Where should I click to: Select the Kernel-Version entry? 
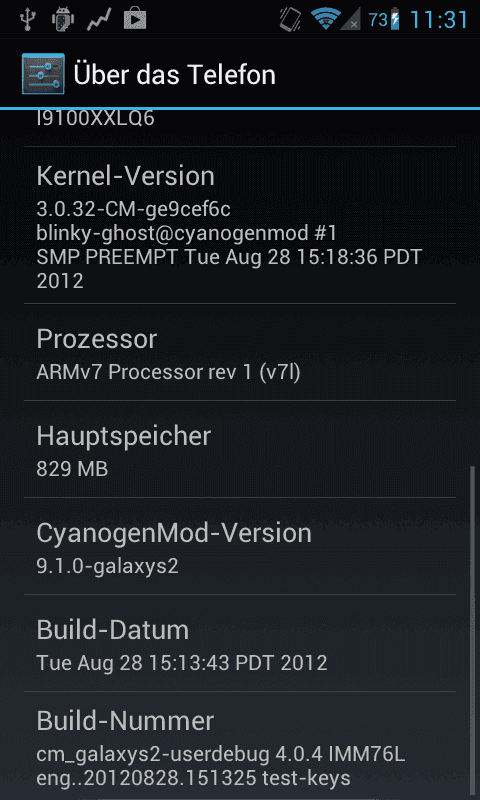240,225
